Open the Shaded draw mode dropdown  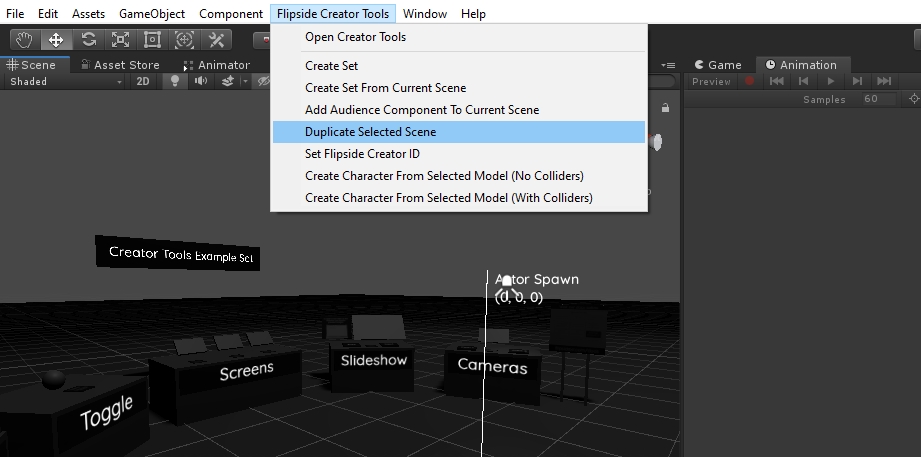(x=66, y=81)
